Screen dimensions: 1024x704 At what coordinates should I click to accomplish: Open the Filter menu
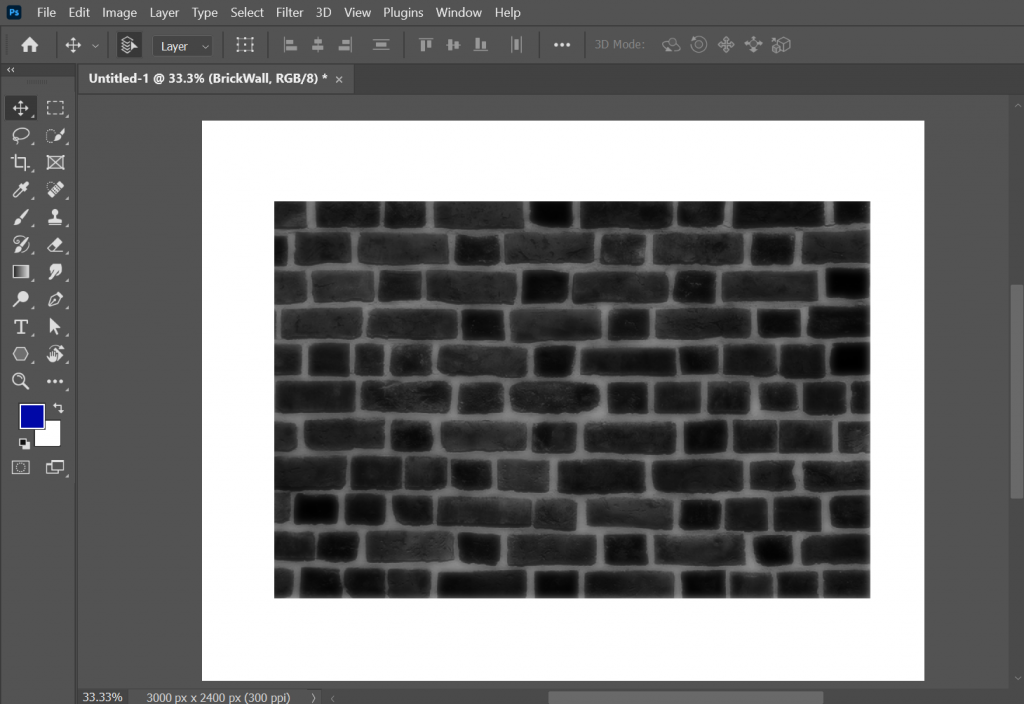289,12
